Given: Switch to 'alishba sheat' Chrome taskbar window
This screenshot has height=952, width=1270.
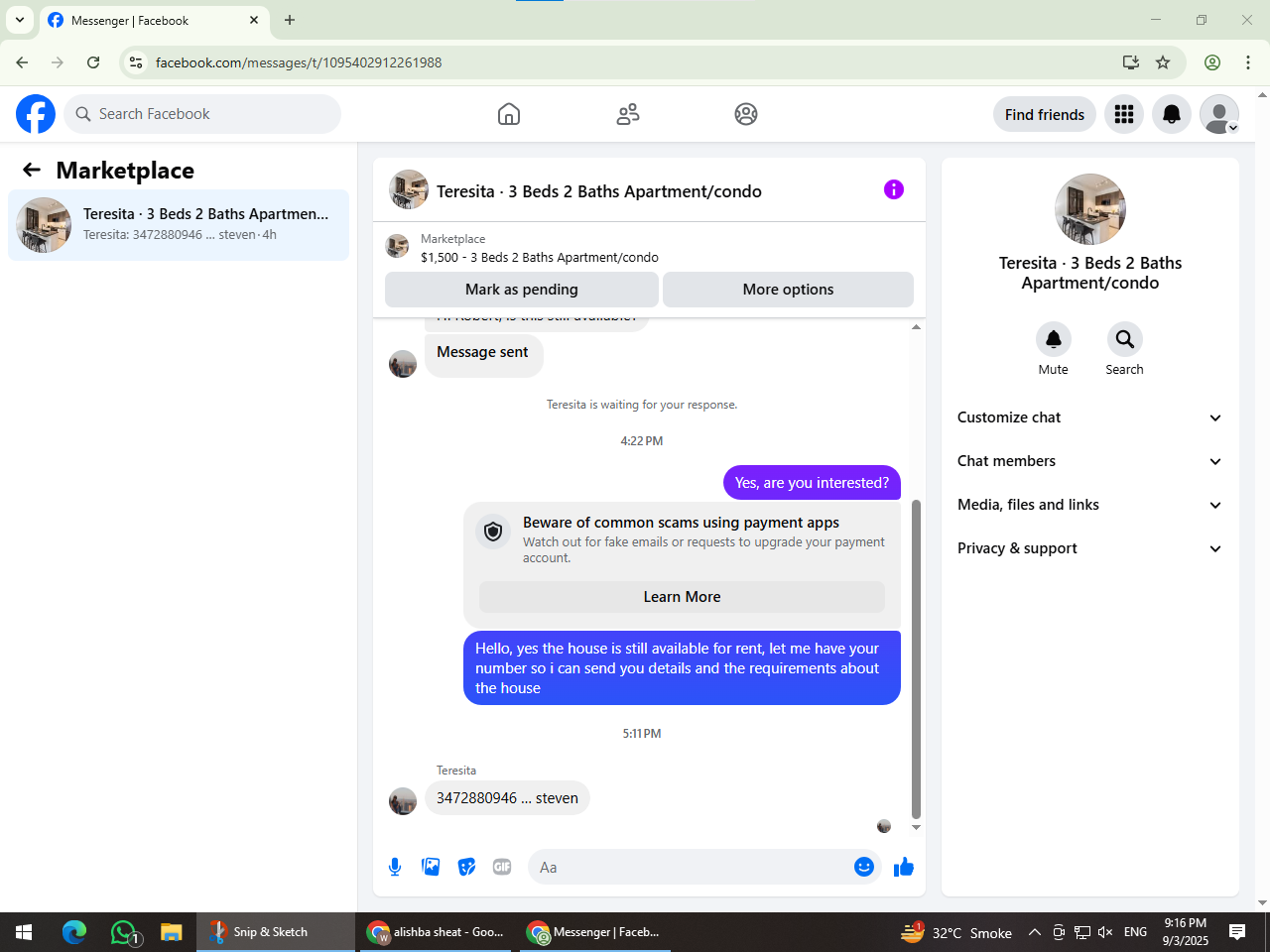Looking at the screenshot, I should tap(437, 932).
